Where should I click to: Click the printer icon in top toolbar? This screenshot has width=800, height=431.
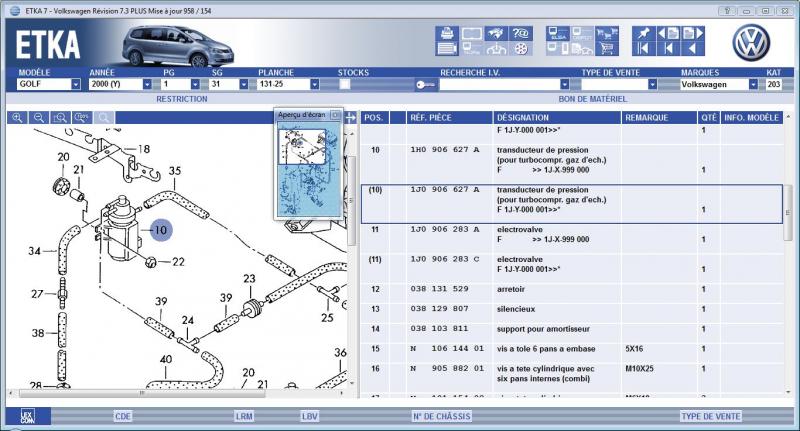(447, 34)
